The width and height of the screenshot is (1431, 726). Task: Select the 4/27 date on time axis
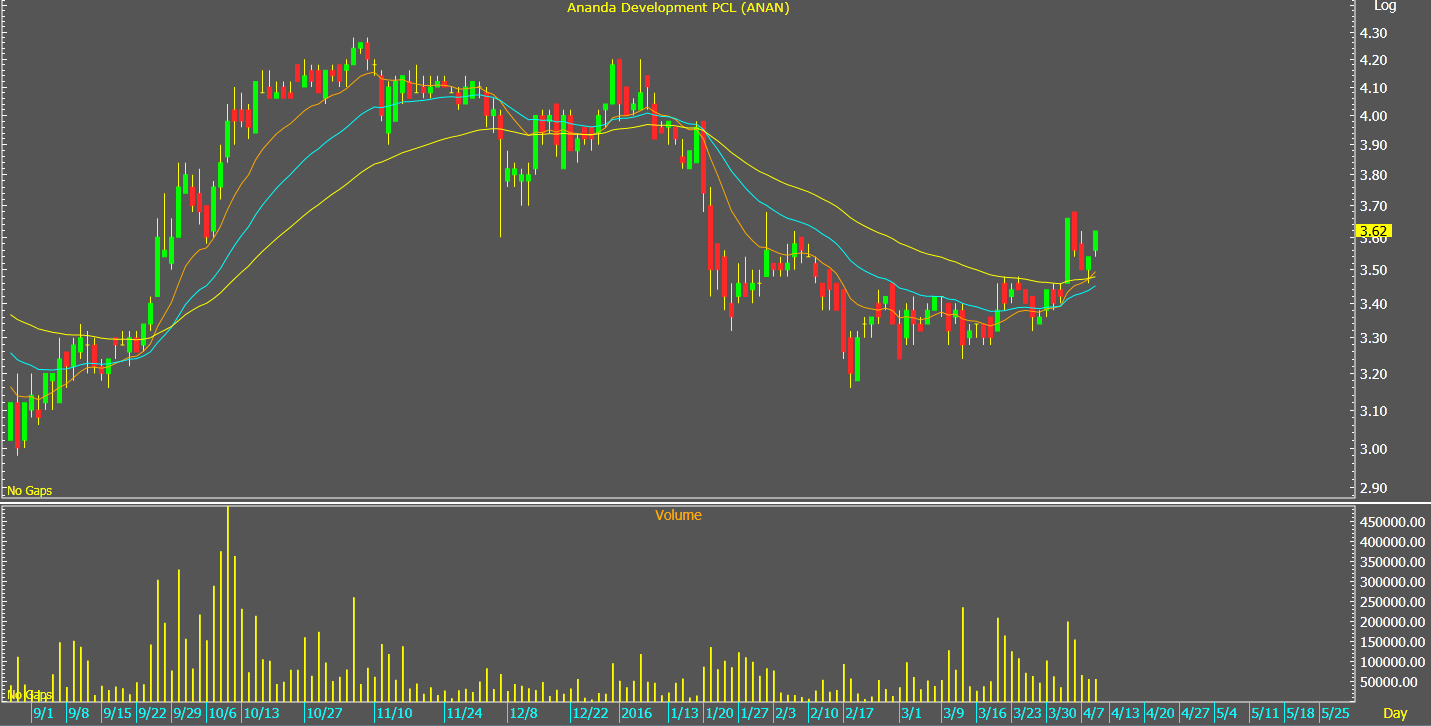tap(1195, 714)
